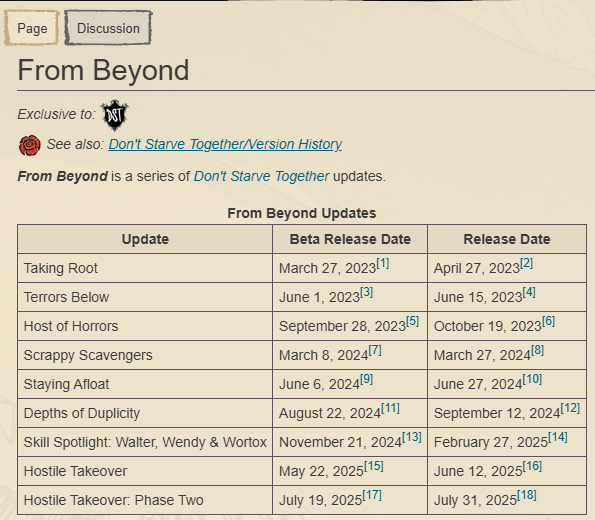Open reference [5] beside September 28, 2023

coord(412,321)
